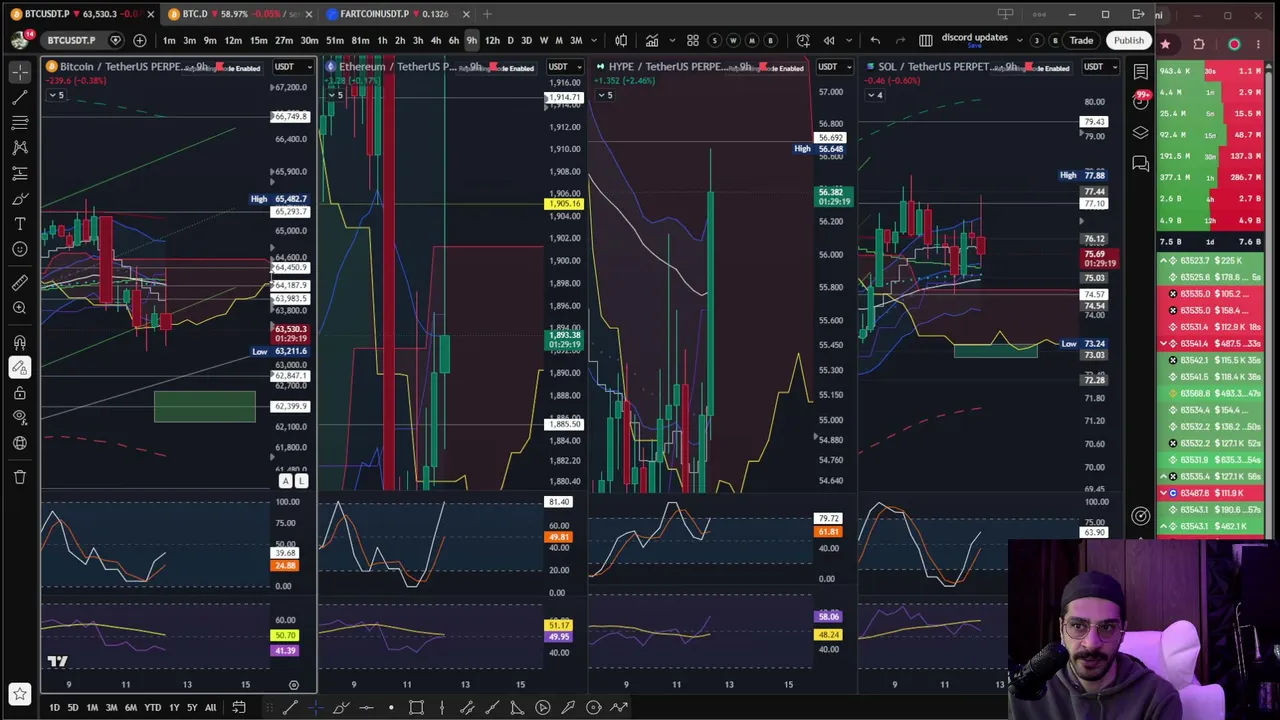
Task: Select the brush drawing tool
Action: point(20,199)
